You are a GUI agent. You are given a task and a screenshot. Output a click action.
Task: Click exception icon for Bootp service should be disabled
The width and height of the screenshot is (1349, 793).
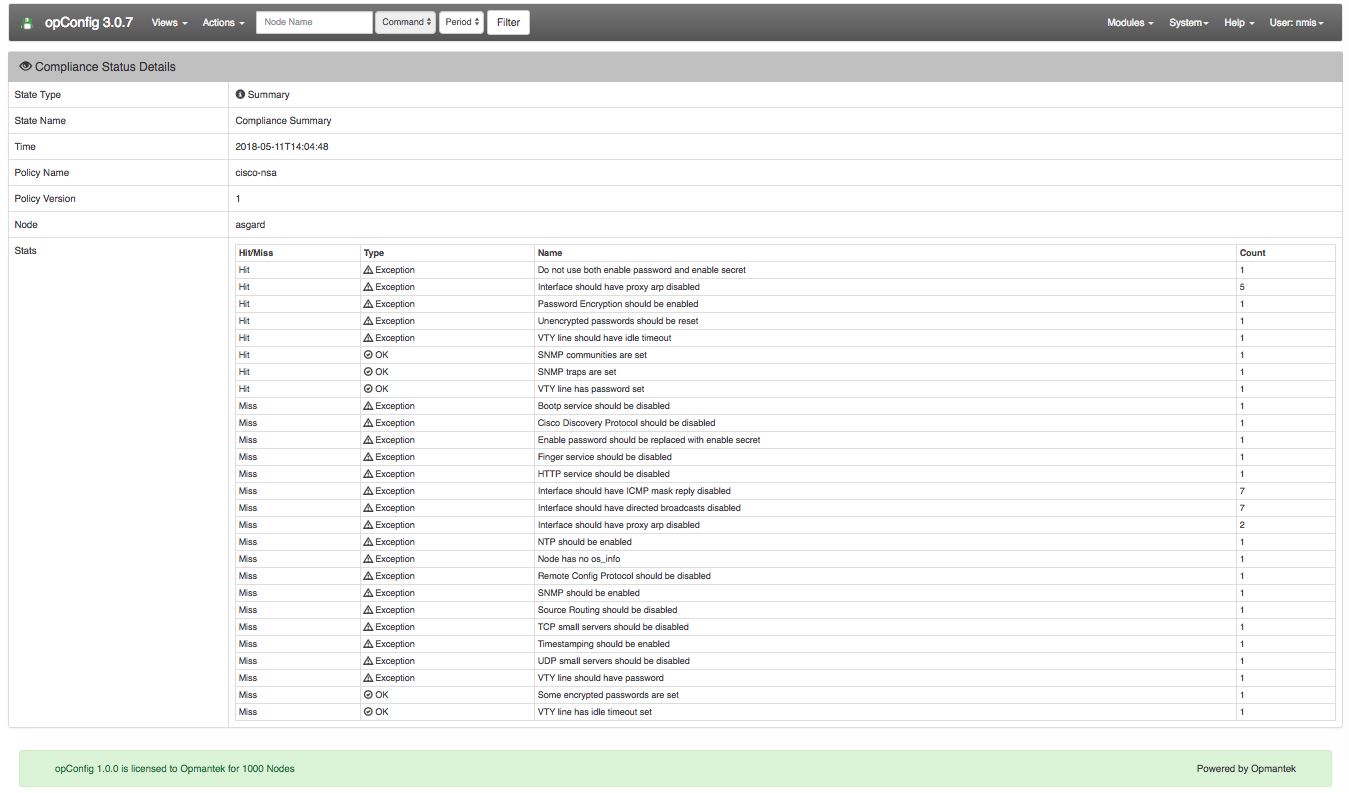coord(368,406)
